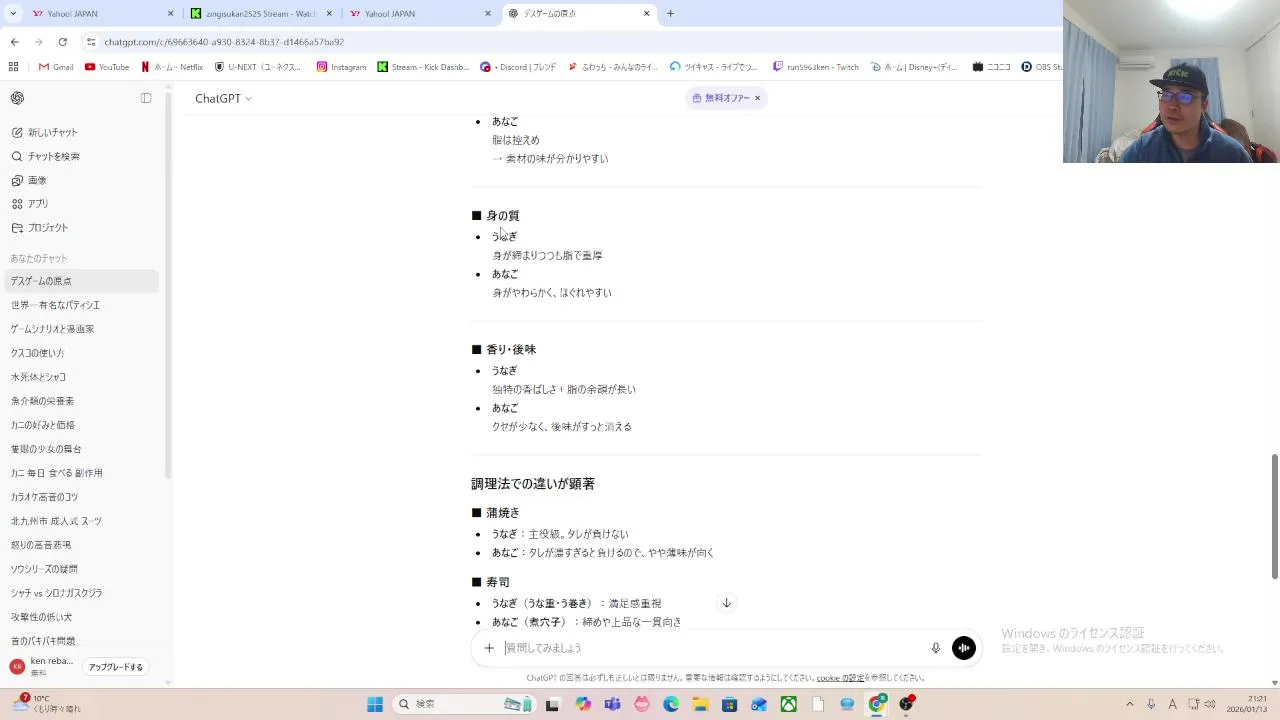The height and width of the screenshot is (720, 1280).
Task: Open chat 魚介類の栄養素
Action: point(81,401)
